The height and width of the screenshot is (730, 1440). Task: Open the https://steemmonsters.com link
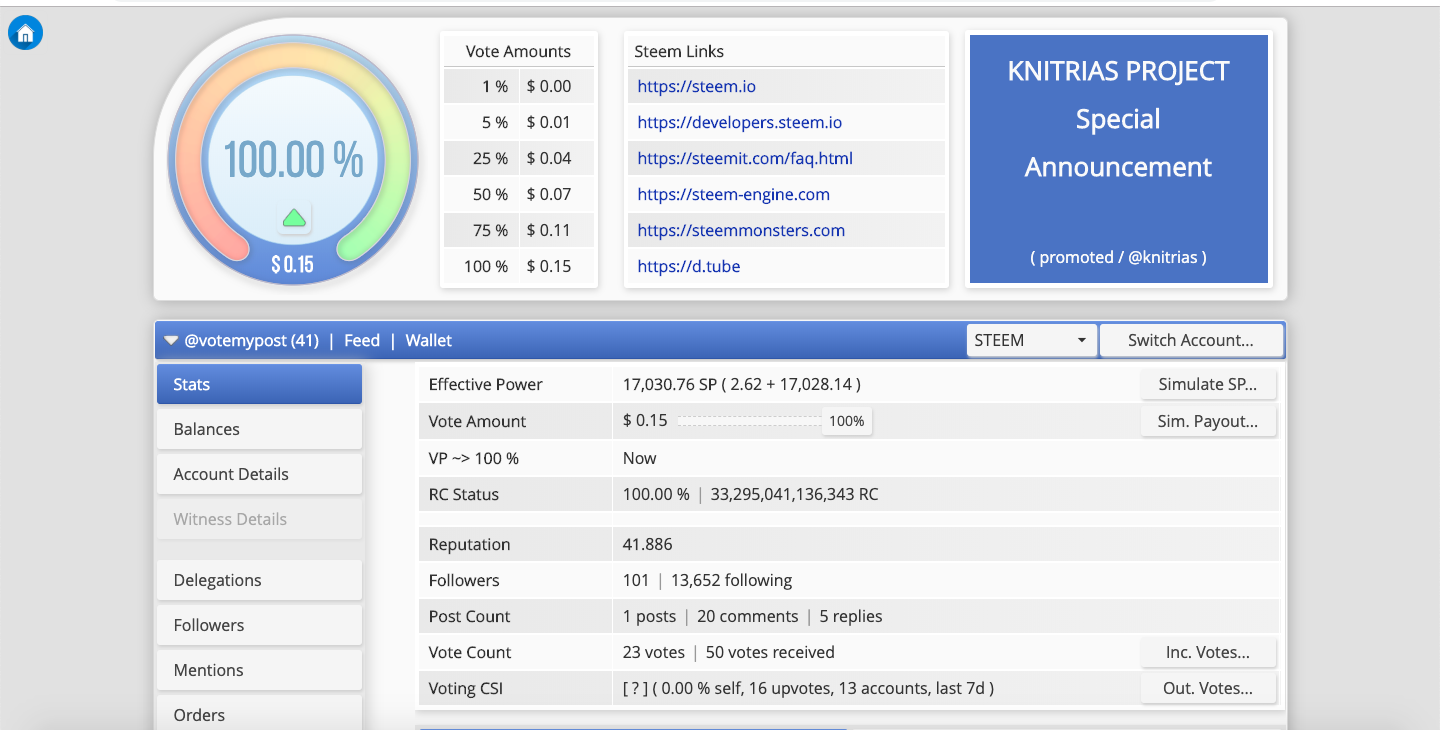point(741,230)
